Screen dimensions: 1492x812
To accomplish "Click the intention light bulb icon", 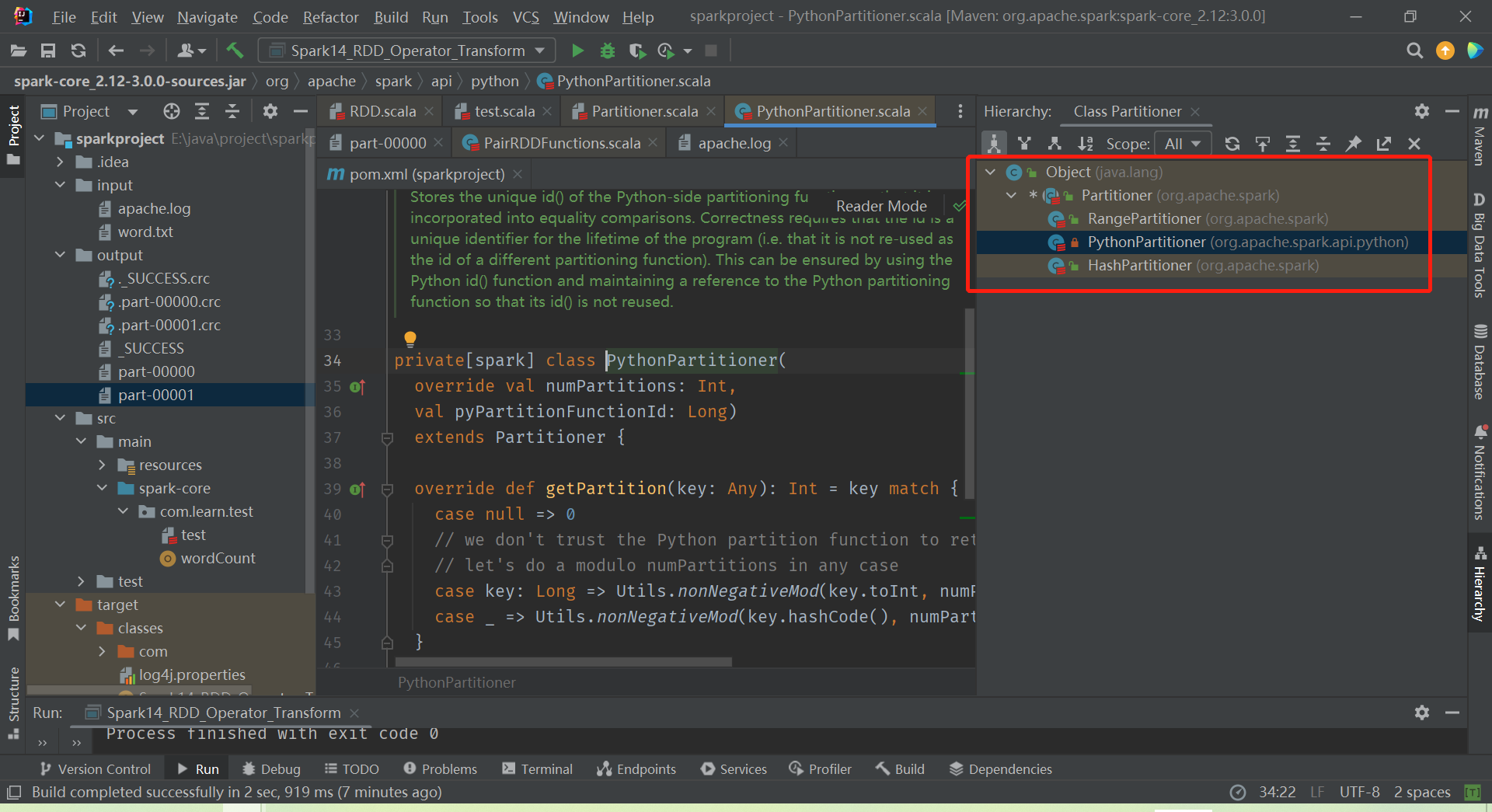I will (x=410, y=338).
